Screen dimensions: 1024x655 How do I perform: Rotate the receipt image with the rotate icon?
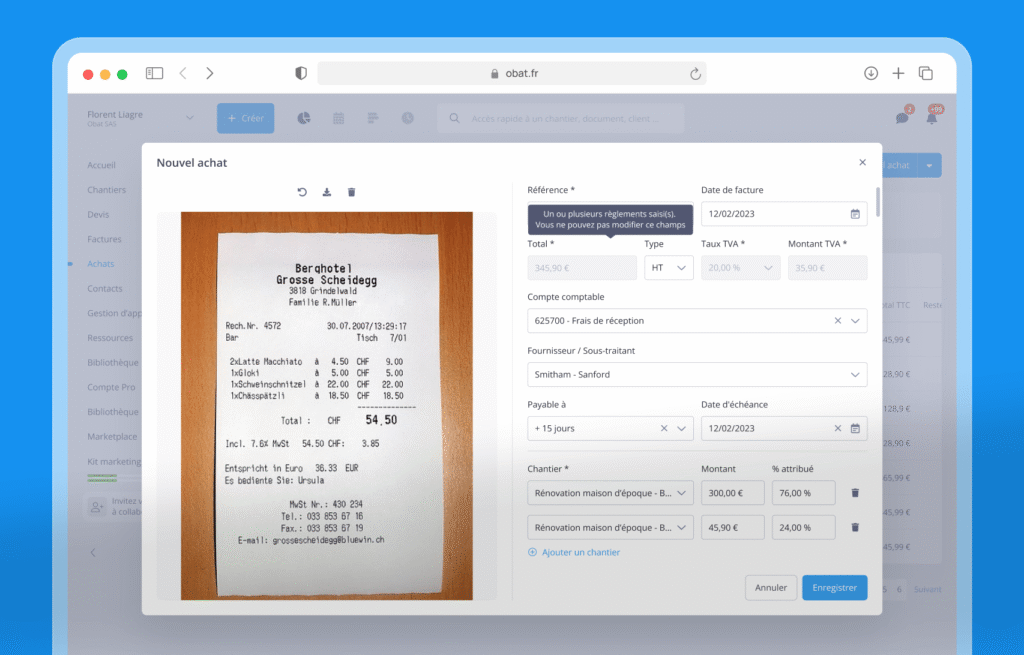pos(302,192)
